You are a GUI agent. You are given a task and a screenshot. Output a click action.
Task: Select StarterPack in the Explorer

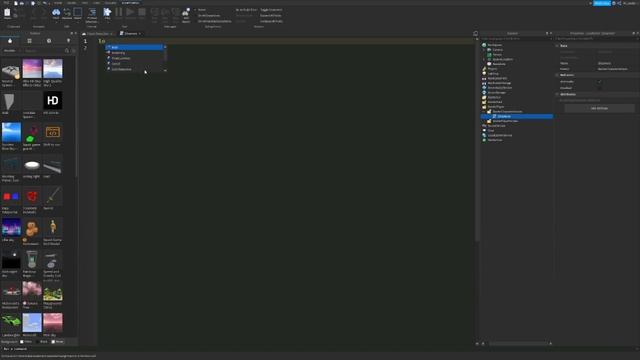click(495, 102)
